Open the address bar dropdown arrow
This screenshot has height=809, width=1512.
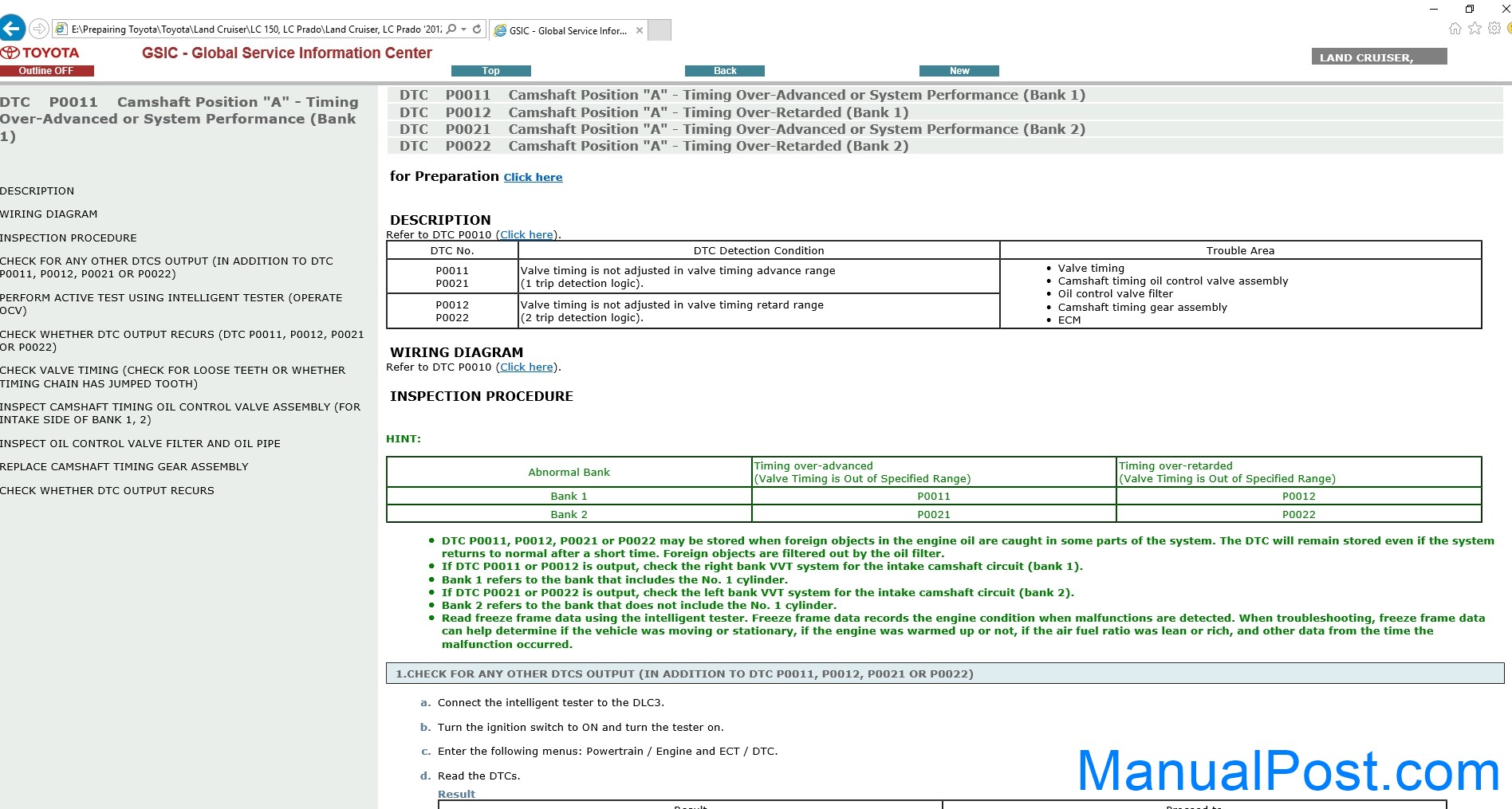pyautogui.click(x=463, y=29)
